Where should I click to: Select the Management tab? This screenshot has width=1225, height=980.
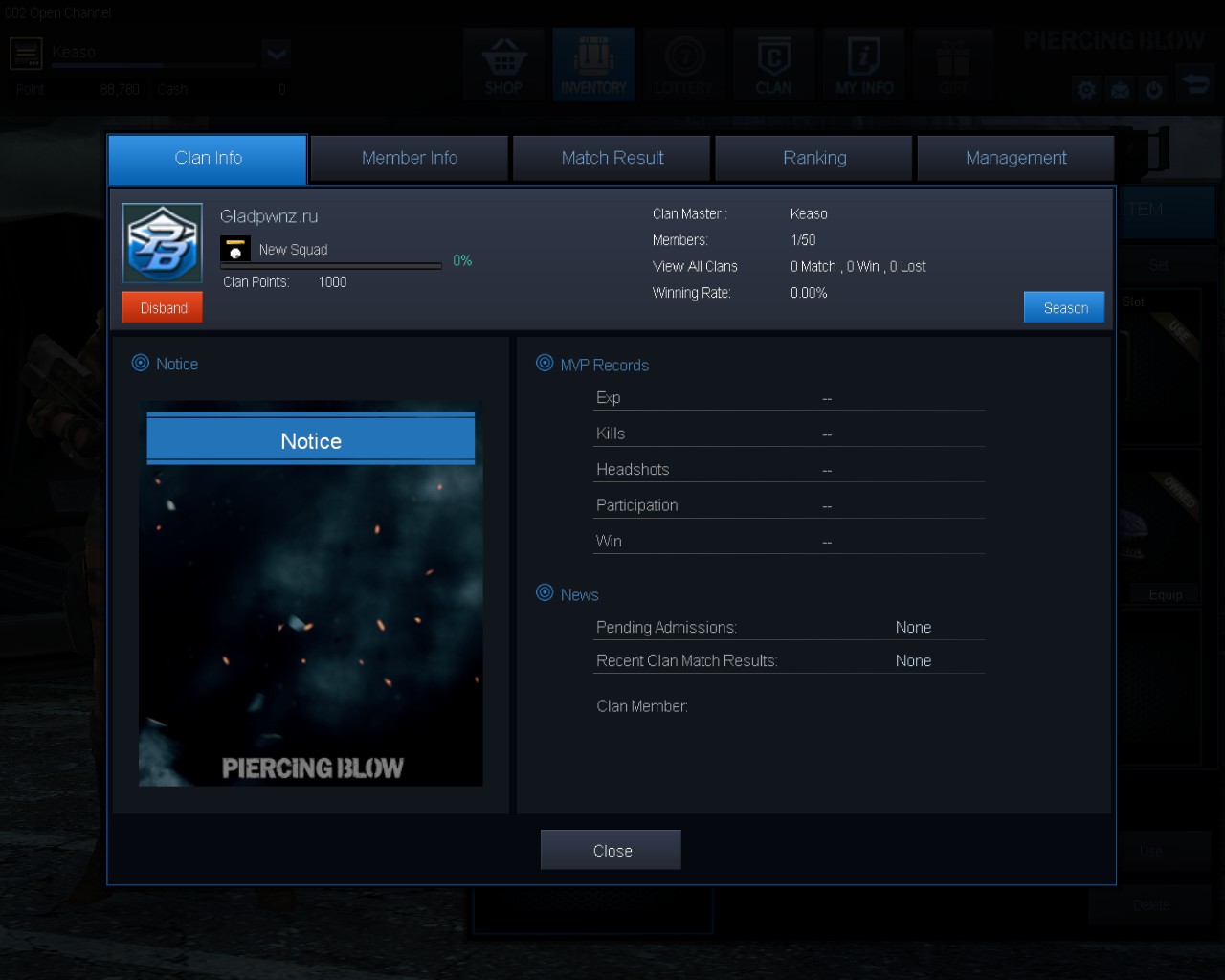click(1015, 158)
